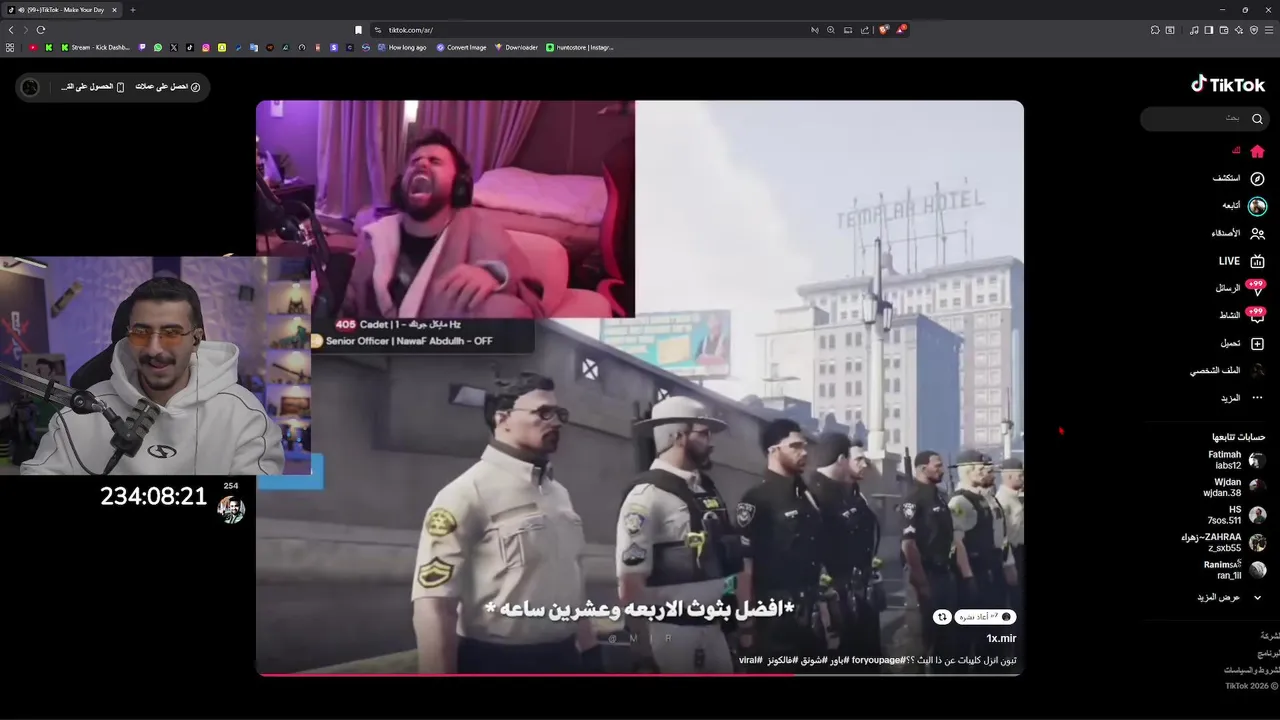Click the pink video progress bar
The width and height of the screenshot is (1280, 720).
(x=639, y=675)
